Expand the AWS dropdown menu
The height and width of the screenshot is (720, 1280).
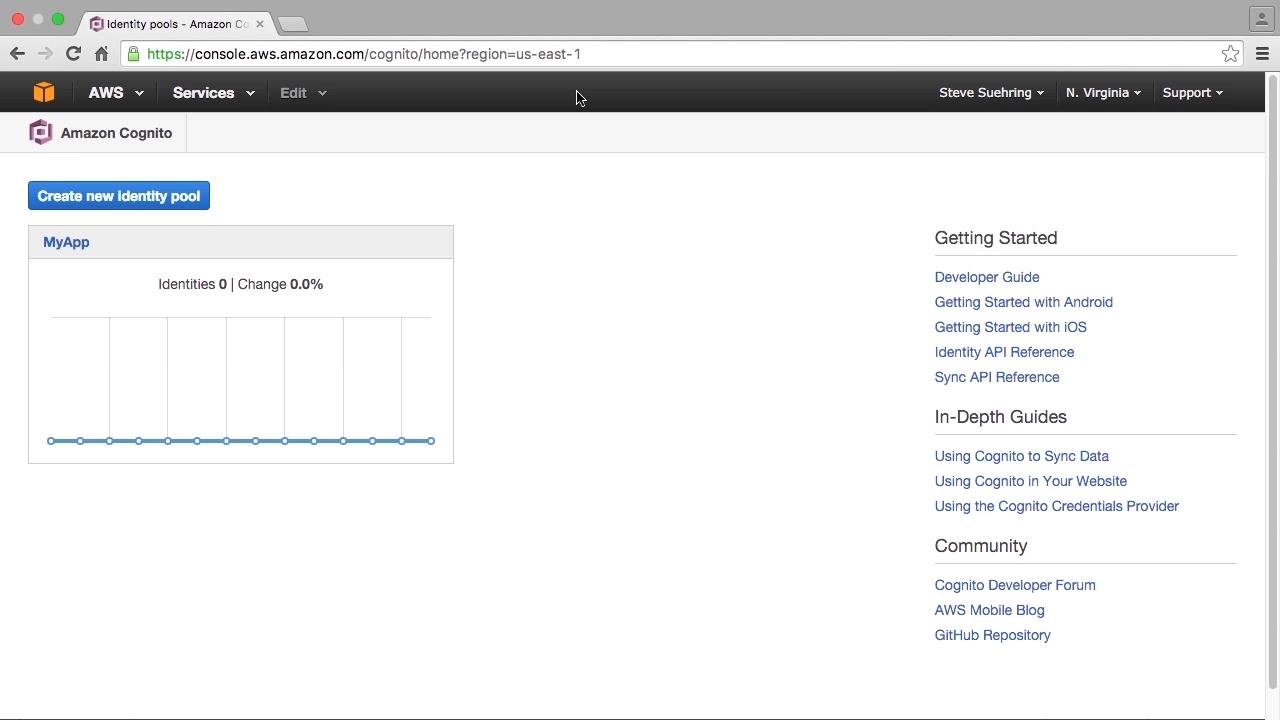[x=116, y=92]
